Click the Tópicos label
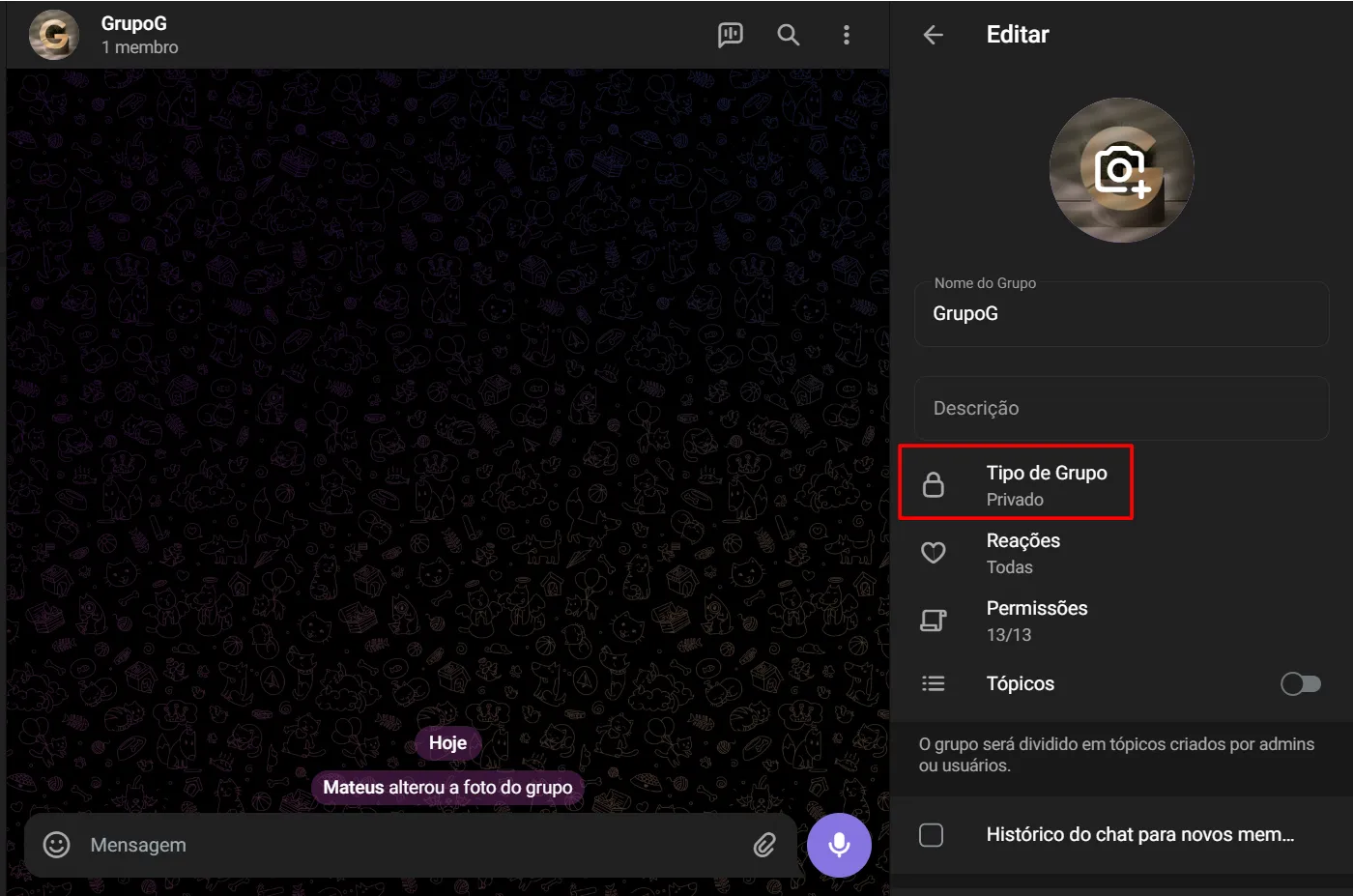Image resolution: width=1353 pixels, height=896 pixels. [1021, 683]
